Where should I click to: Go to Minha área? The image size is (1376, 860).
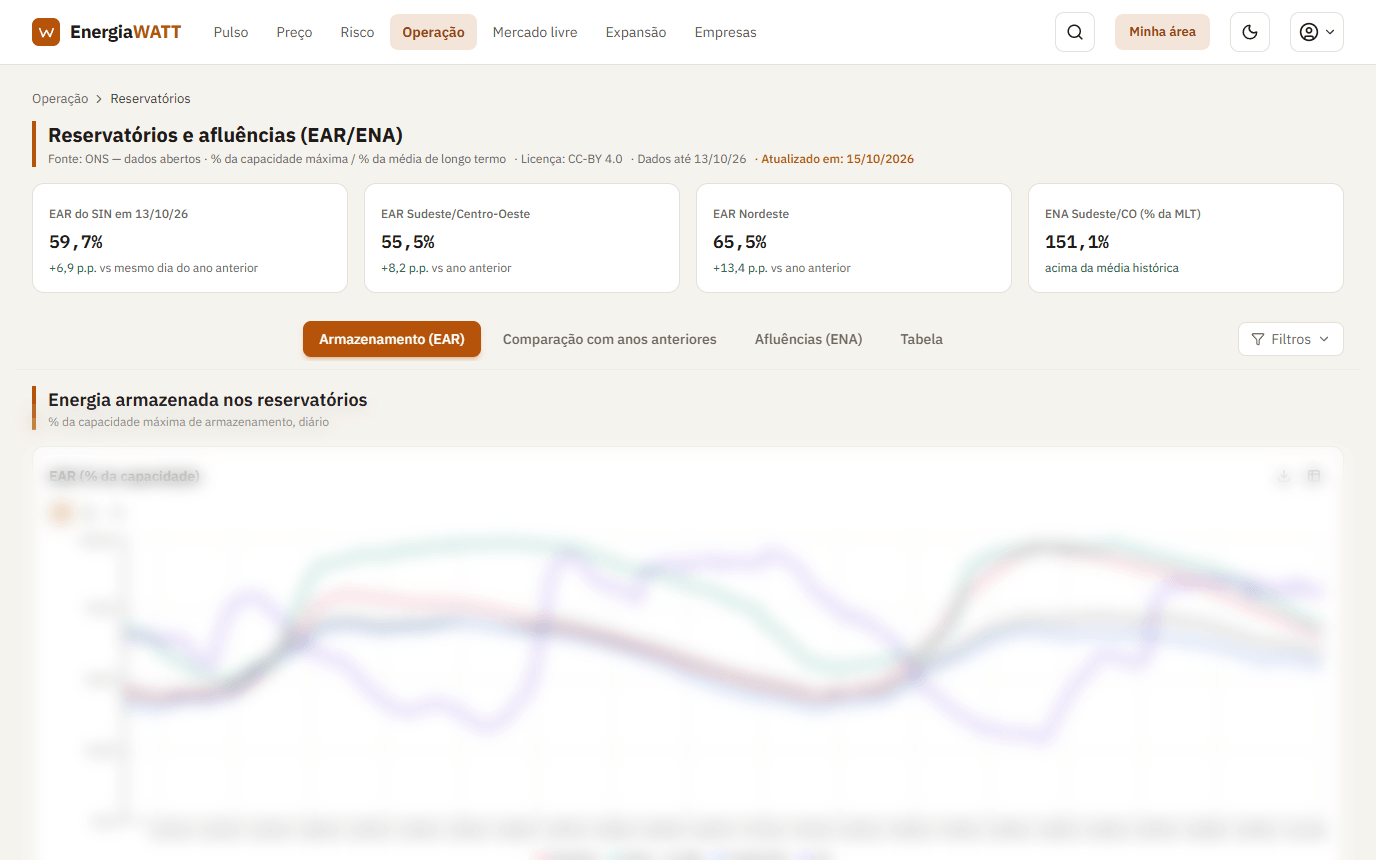pos(1162,32)
